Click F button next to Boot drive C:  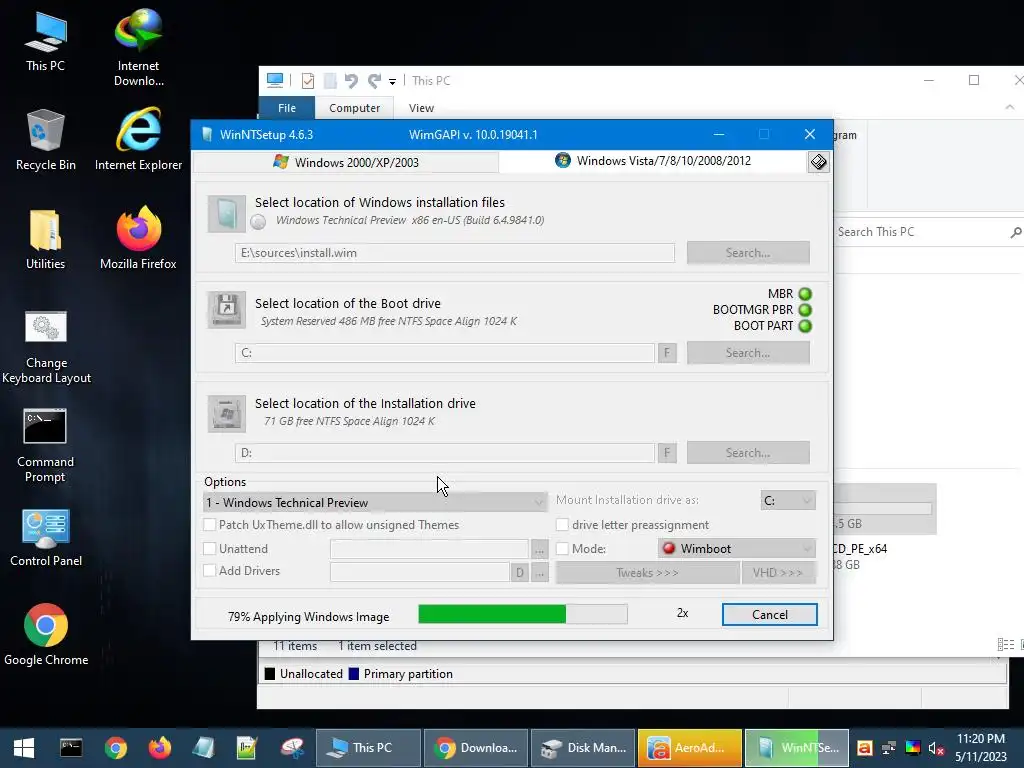pyautogui.click(x=667, y=353)
